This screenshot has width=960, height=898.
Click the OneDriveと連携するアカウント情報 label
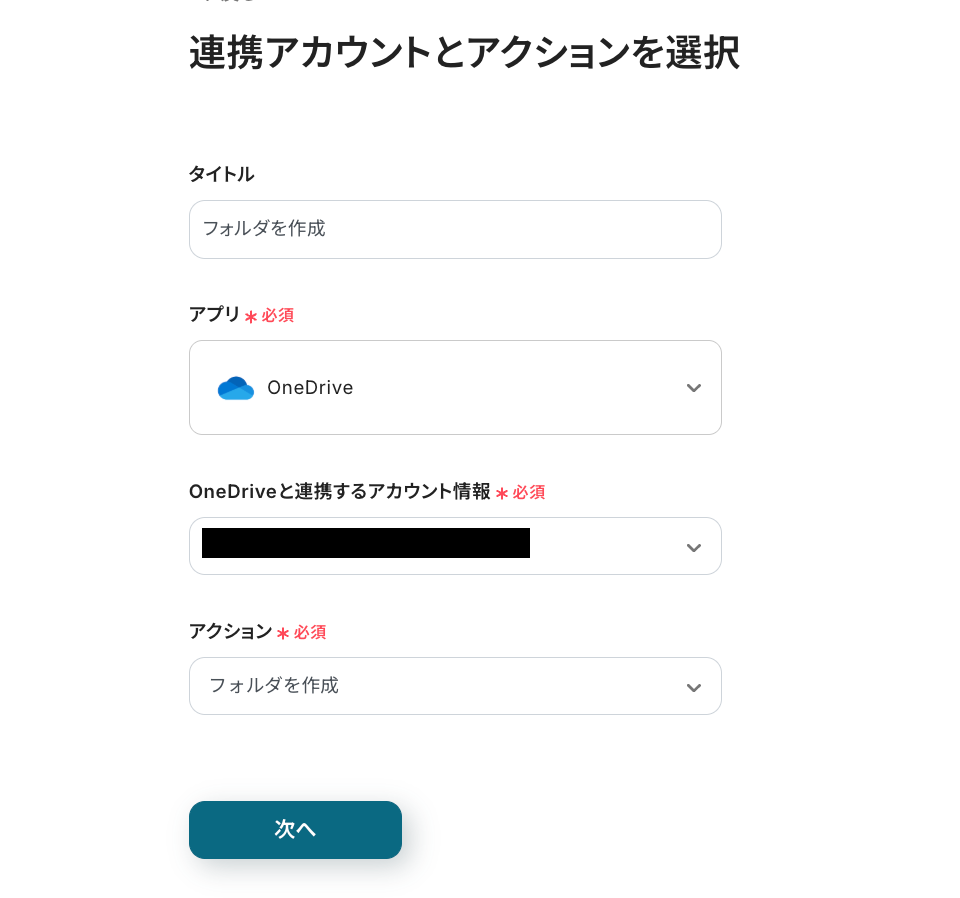coord(339,491)
